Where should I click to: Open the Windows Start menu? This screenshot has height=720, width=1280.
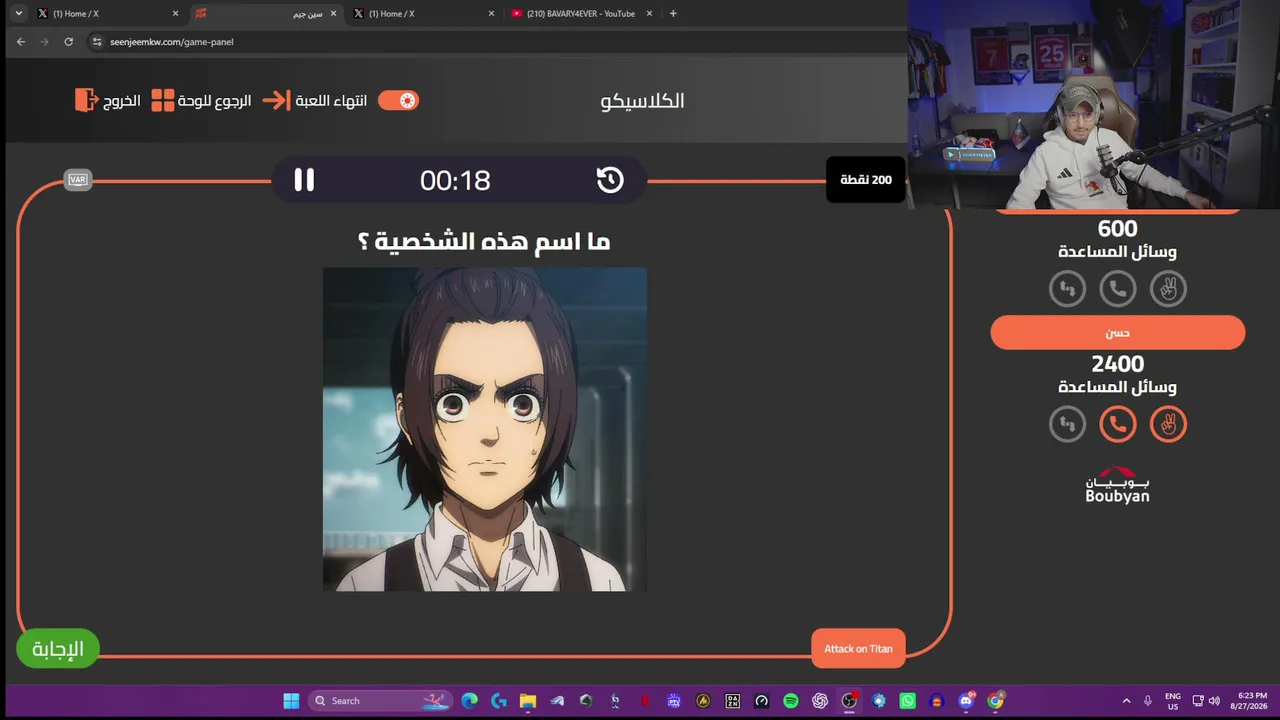coord(291,701)
